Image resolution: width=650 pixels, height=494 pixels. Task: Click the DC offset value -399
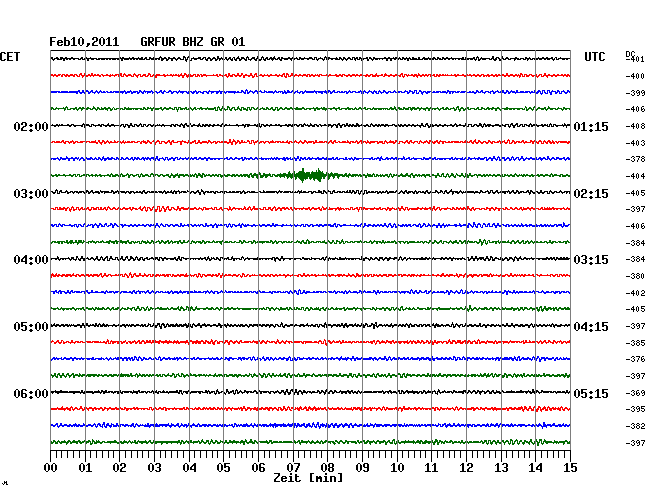[x=635, y=93]
